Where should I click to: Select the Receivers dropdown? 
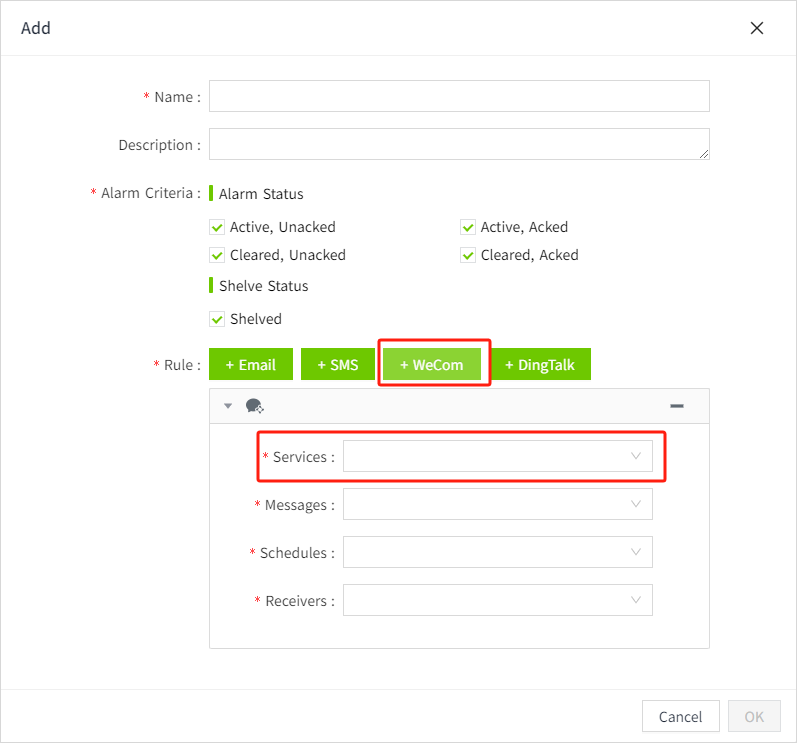497,600
